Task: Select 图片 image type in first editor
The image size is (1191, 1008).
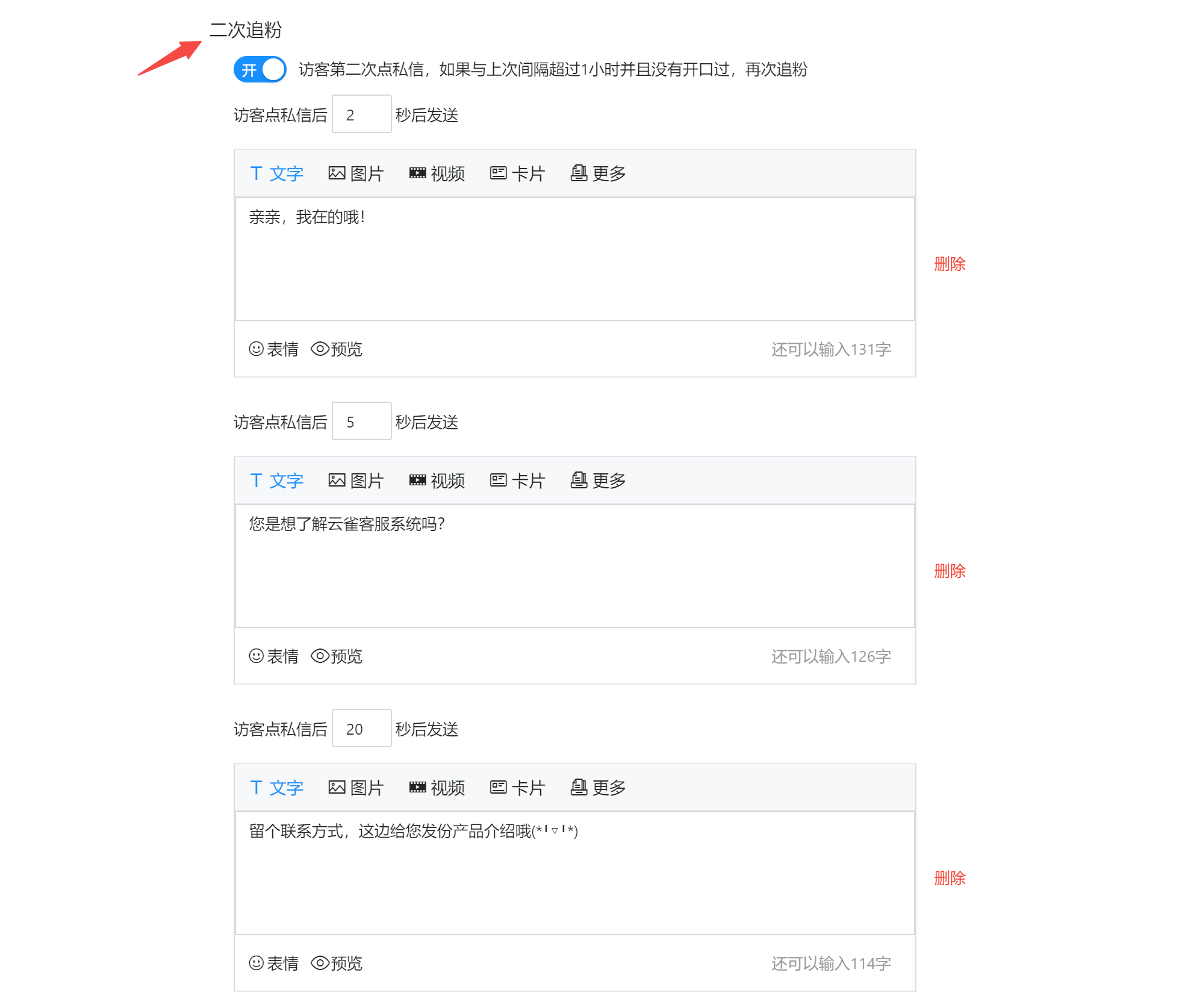Action: 356,174
